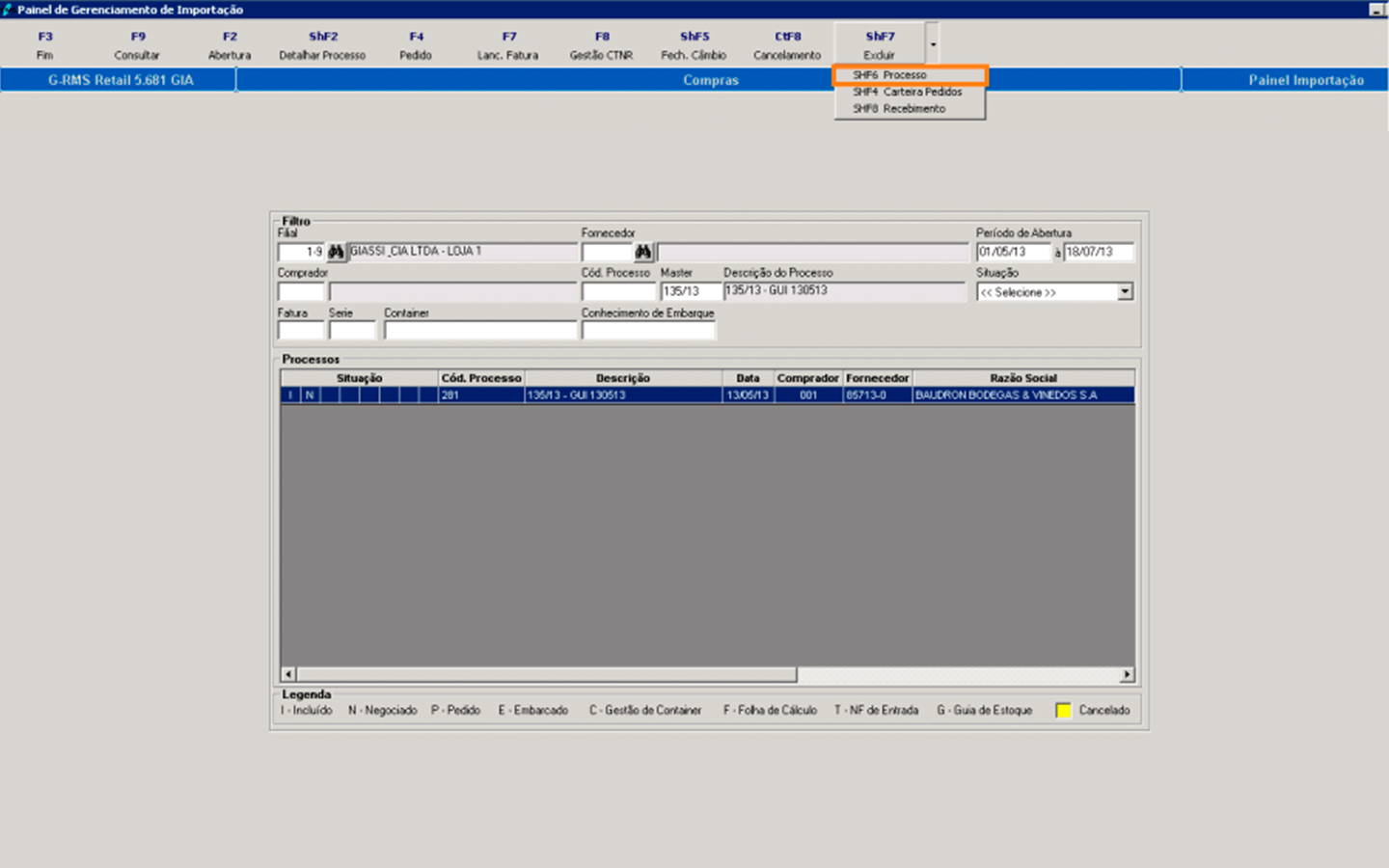Click the Fornecedor binoculars search icon

[x=643, y=252]
